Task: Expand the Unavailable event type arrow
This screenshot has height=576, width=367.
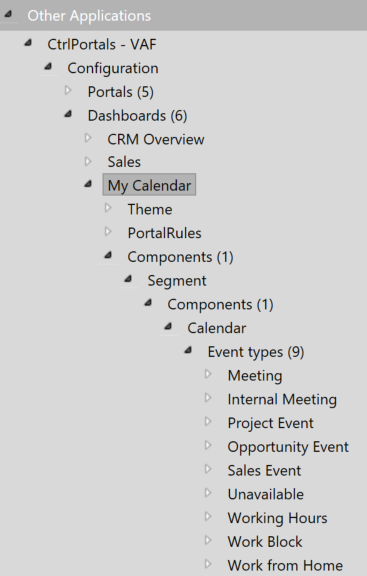Action: (208, 493)
